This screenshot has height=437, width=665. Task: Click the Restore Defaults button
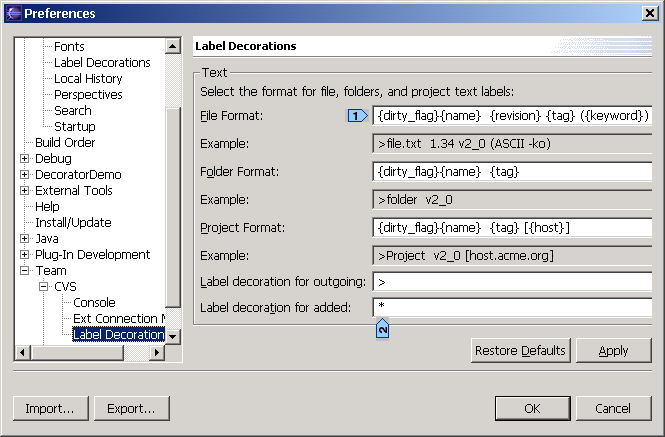point(520,350)
